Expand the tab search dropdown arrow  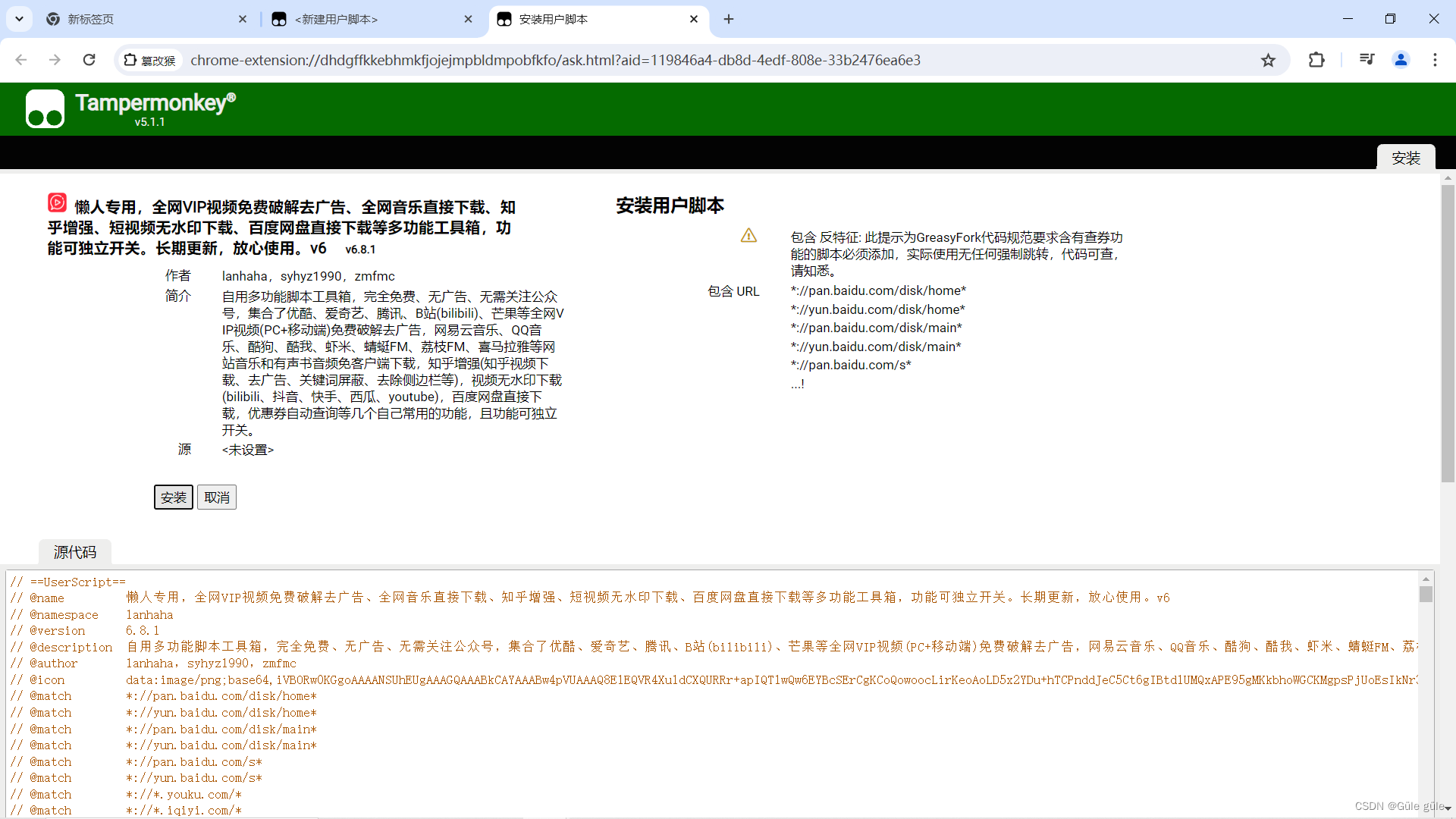click(19, 19)
